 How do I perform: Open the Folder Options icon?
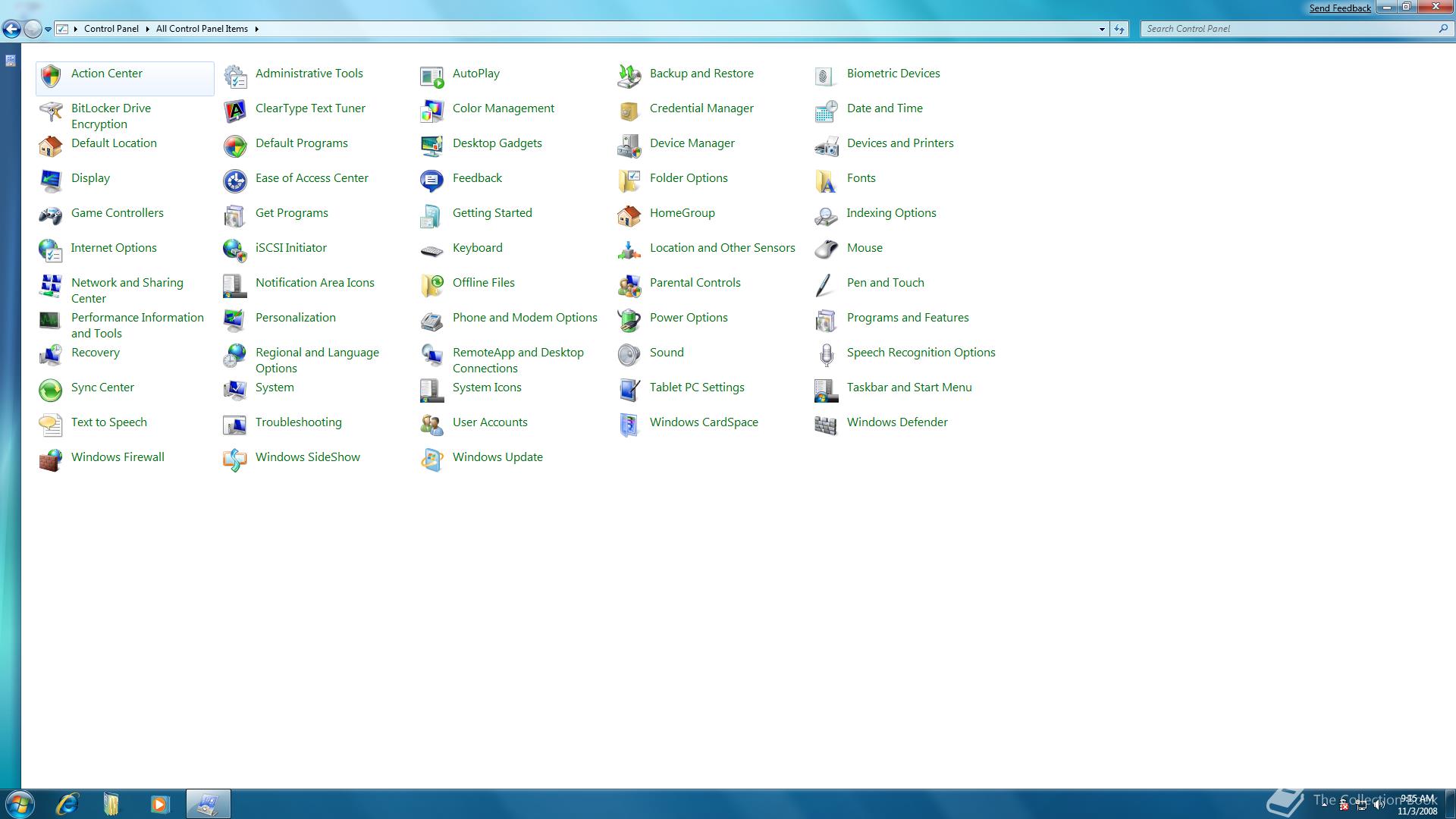(x=629, y=180)
